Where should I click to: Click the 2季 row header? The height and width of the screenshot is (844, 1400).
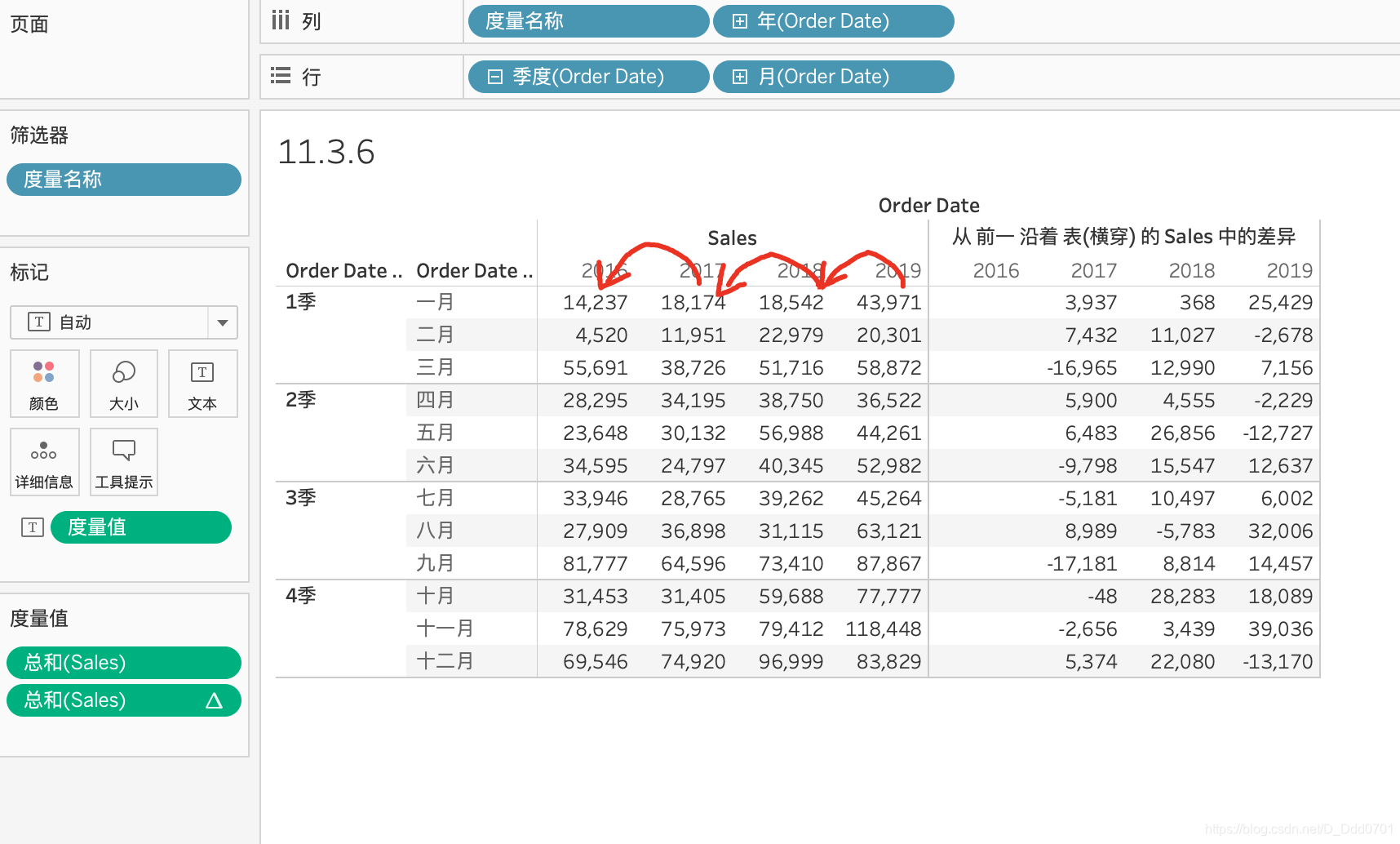[301, 400]
